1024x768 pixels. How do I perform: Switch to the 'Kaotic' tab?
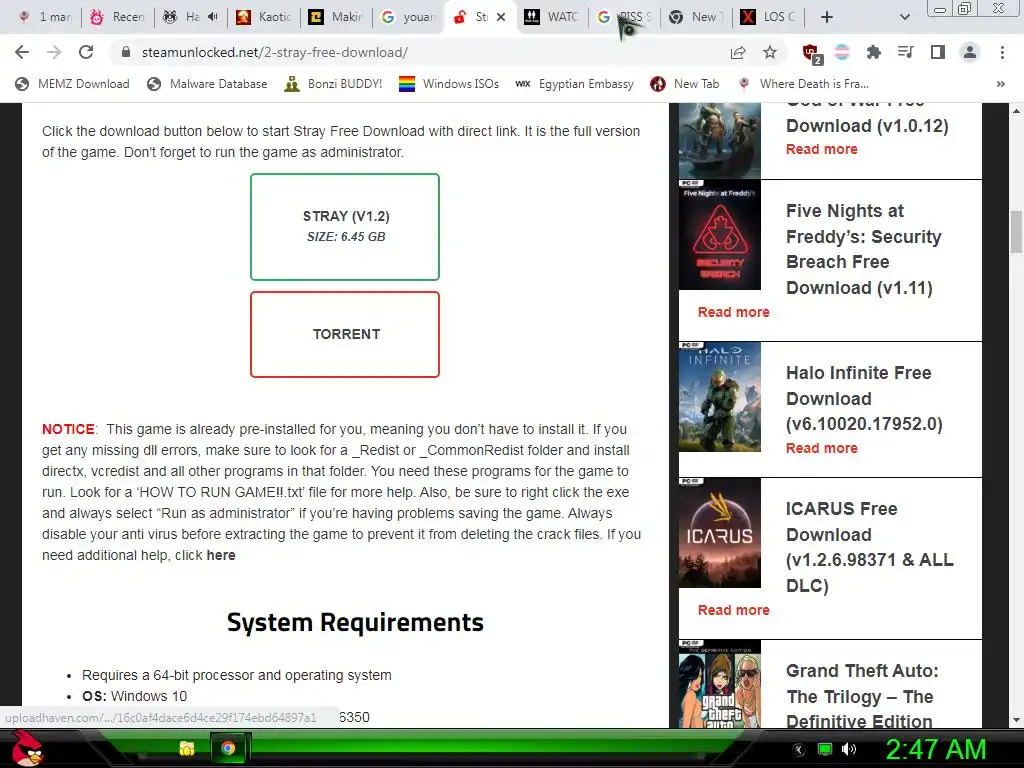(x=264, y=17)
